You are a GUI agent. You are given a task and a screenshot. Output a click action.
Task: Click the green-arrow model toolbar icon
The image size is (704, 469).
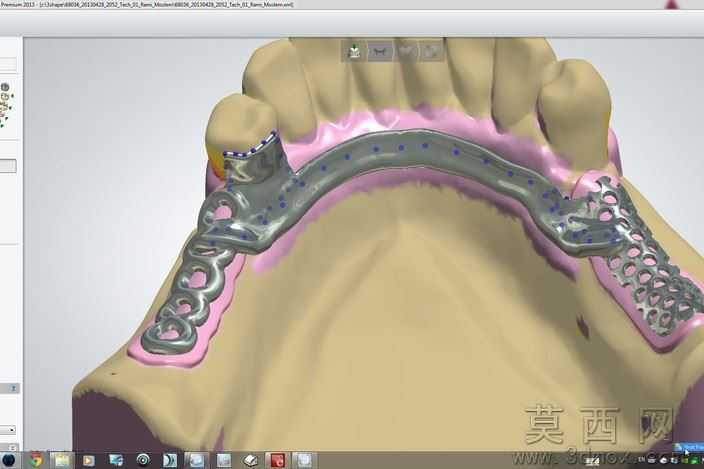point(354,51)
